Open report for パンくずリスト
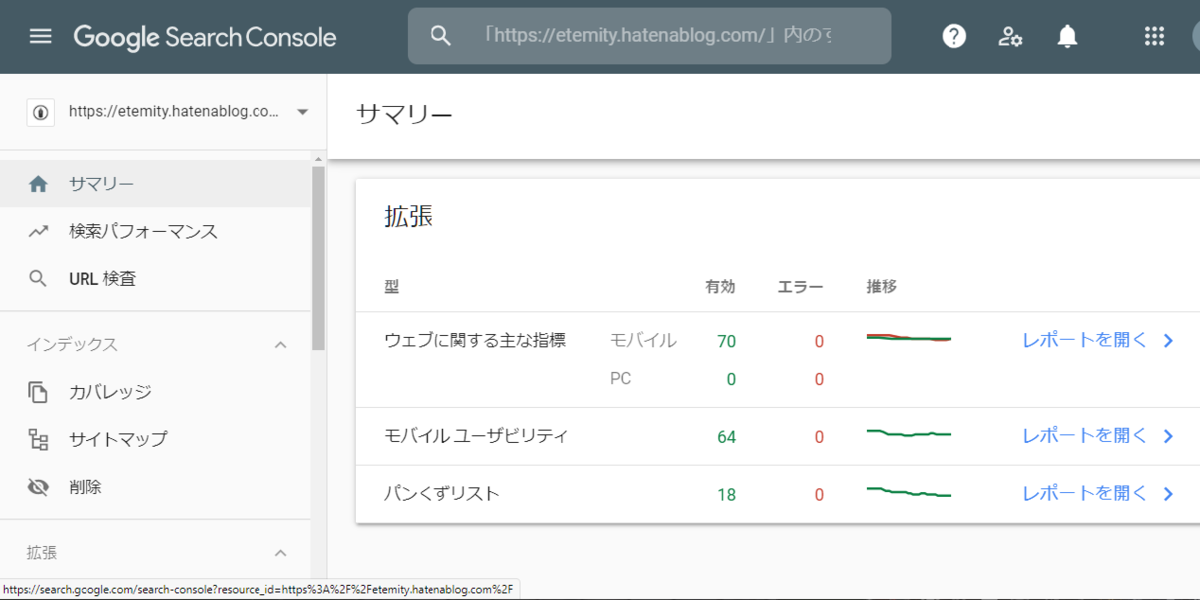The height and width of the screenshot is (600, 1200). [1085, 493]
